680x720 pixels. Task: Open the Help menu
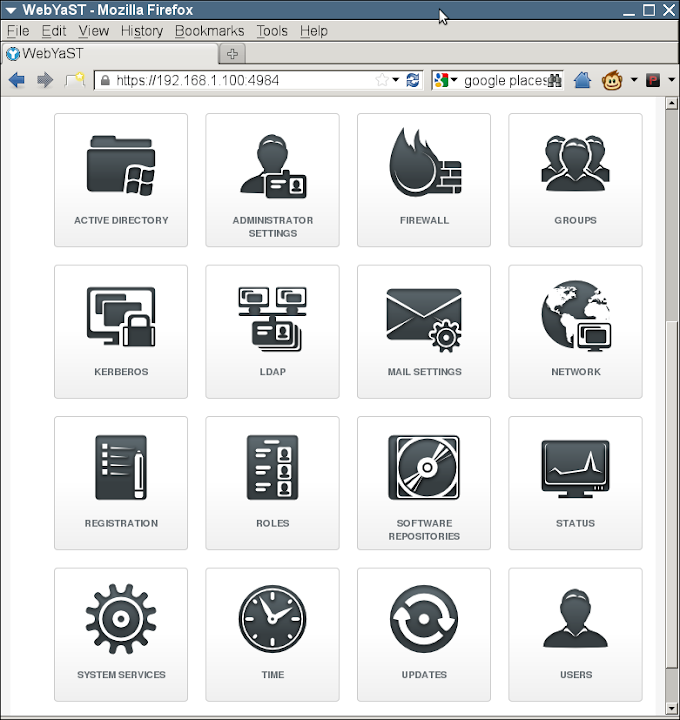[314, 31]
